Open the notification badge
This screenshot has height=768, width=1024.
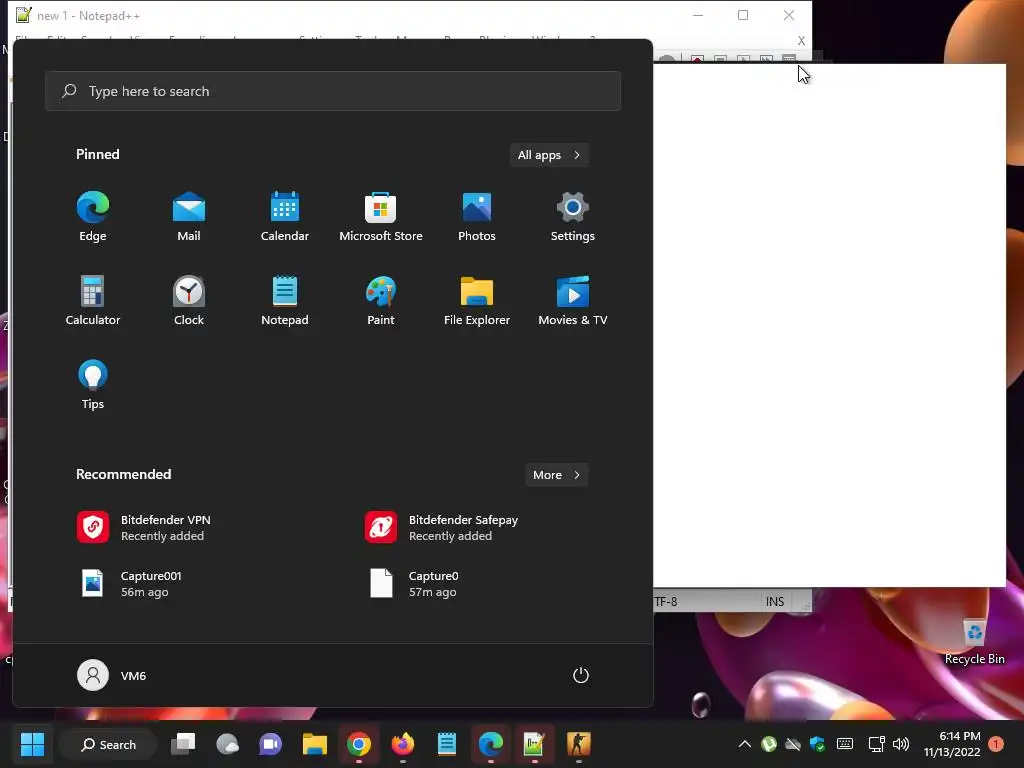[996, 744]
